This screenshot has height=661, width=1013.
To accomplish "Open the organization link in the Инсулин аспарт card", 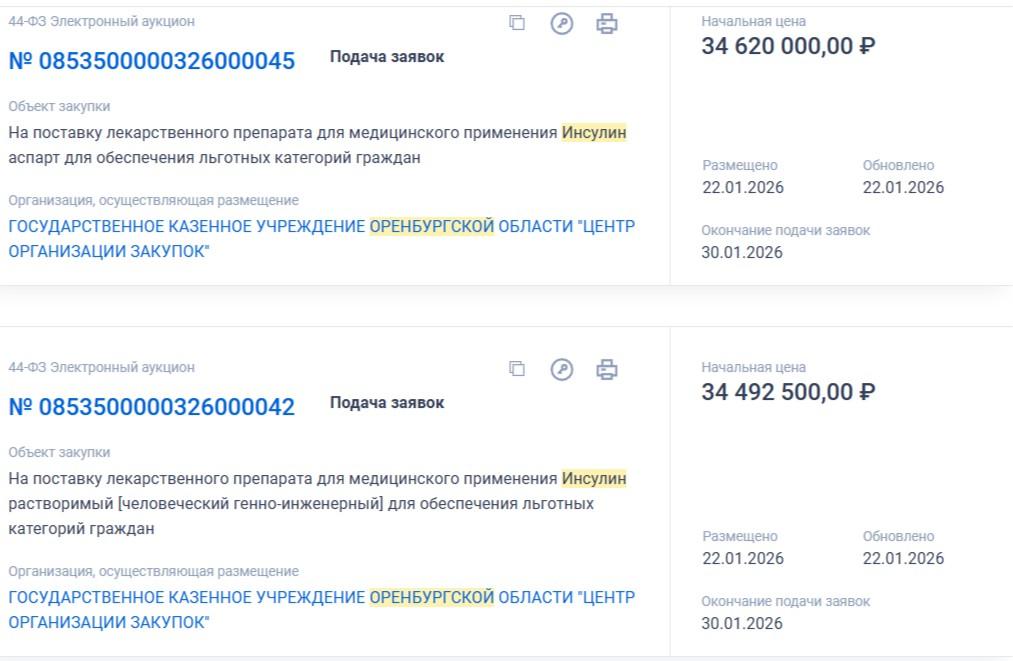I will 321,238.
